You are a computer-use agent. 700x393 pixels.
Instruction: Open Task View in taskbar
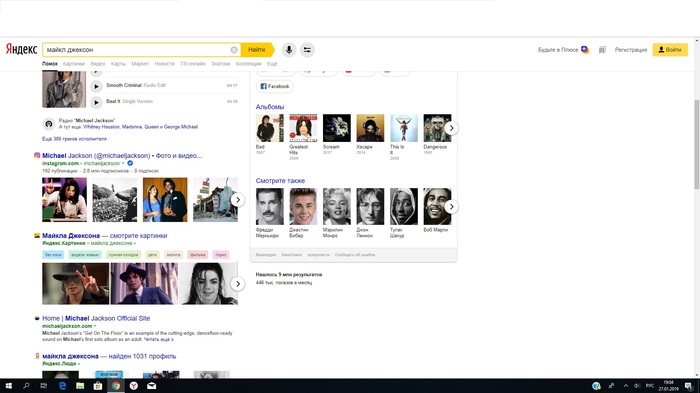click(43, 386)
